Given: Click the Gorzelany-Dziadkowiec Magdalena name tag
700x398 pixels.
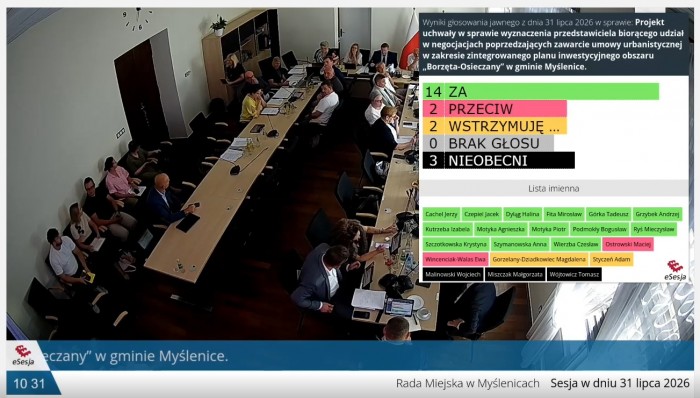Looking at the screenshot, I should 539,259.
